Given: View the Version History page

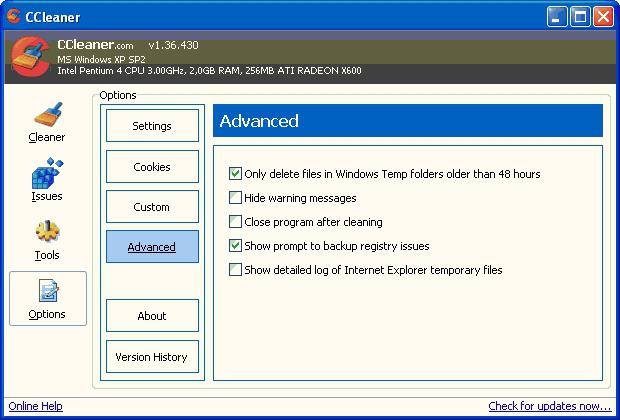Looking at the screenshot, I should pos(152,357).
